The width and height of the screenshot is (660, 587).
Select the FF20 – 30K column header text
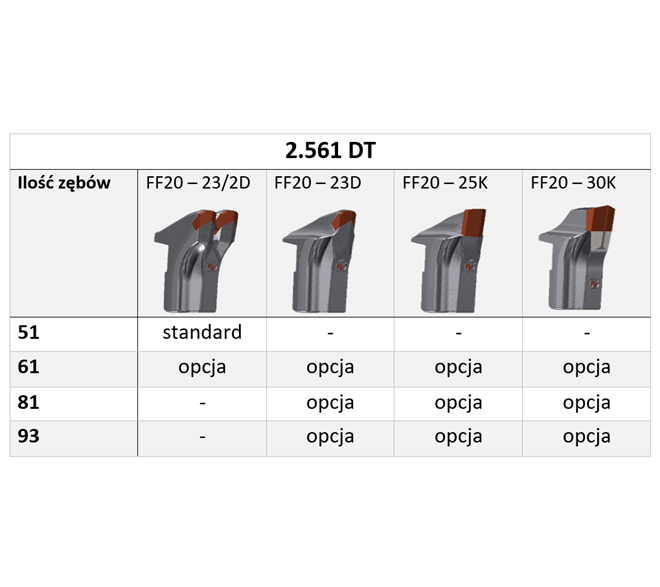point(574,183)
